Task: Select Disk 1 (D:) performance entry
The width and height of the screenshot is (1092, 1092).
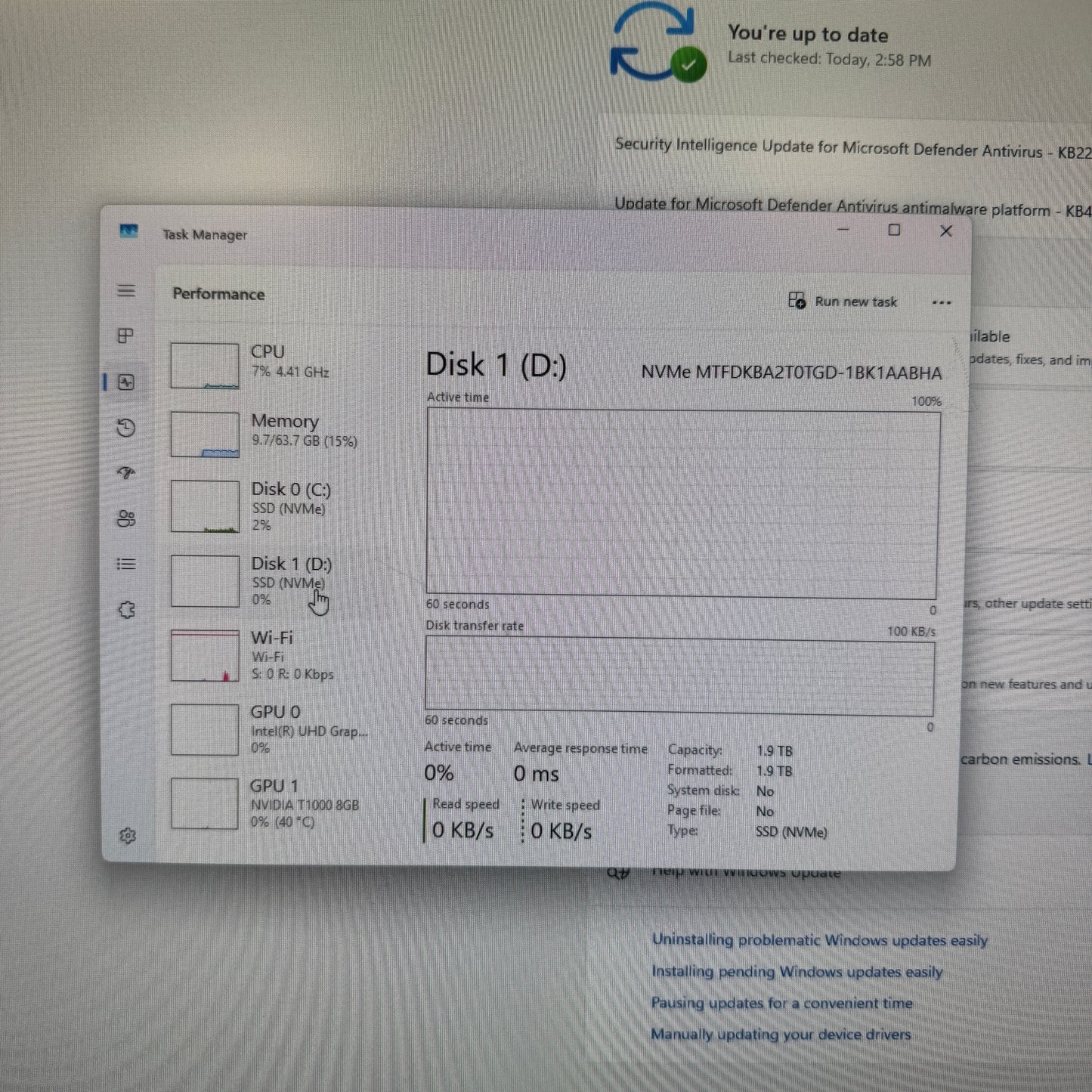Action: click(280, 580)
